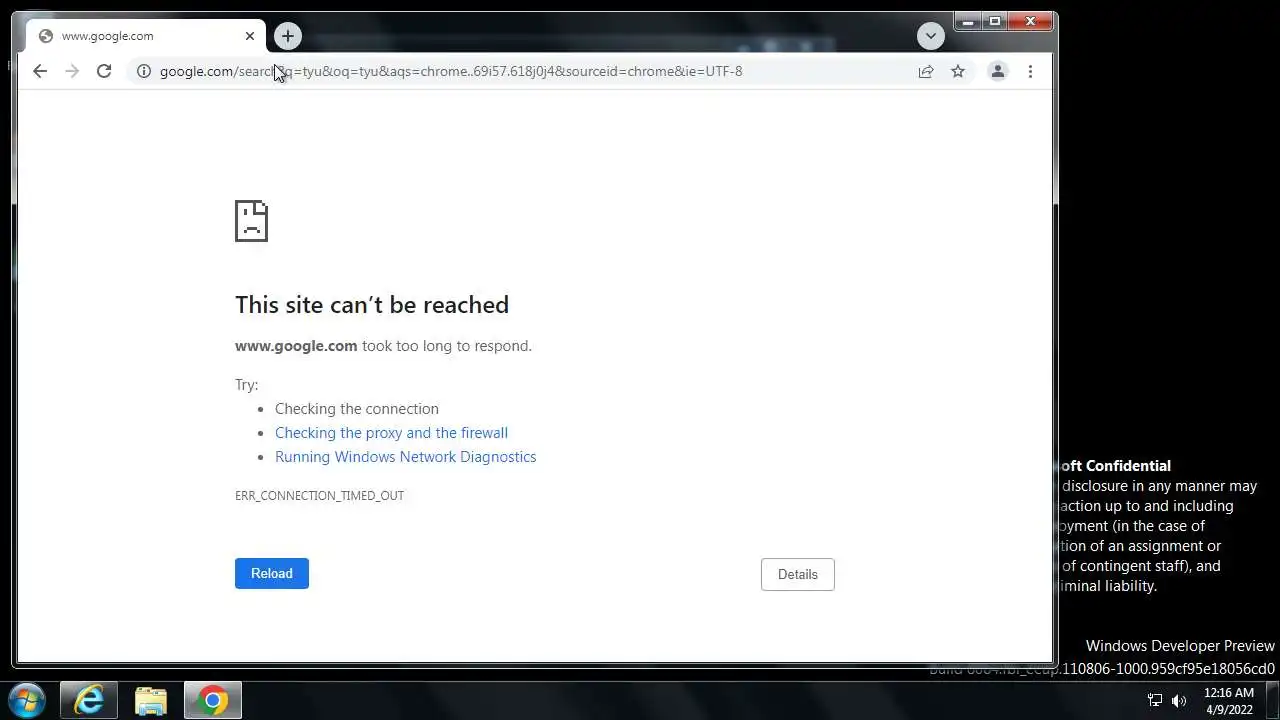Maximize the Chrome window

pos(994,21)
